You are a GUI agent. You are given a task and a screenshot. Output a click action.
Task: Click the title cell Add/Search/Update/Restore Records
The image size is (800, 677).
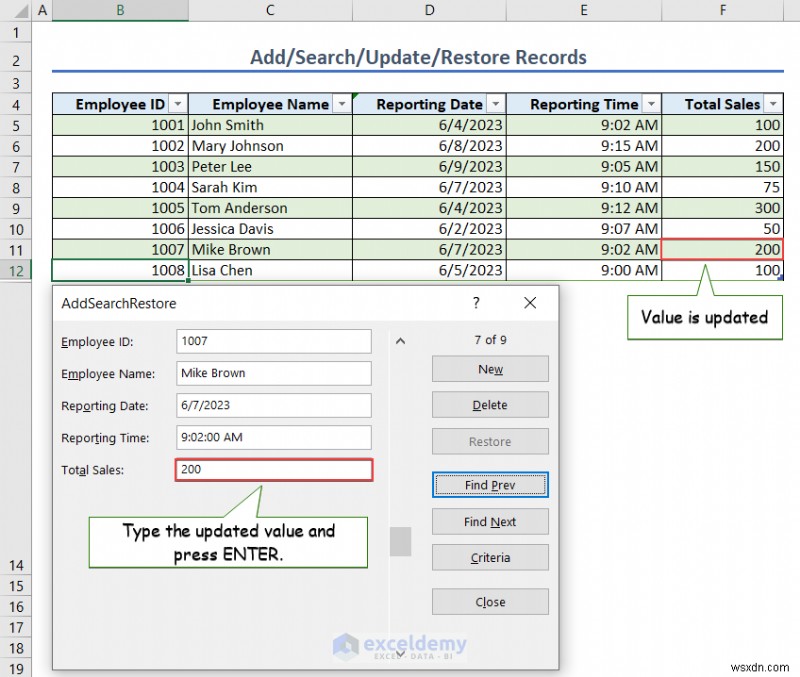click(418, 57)
